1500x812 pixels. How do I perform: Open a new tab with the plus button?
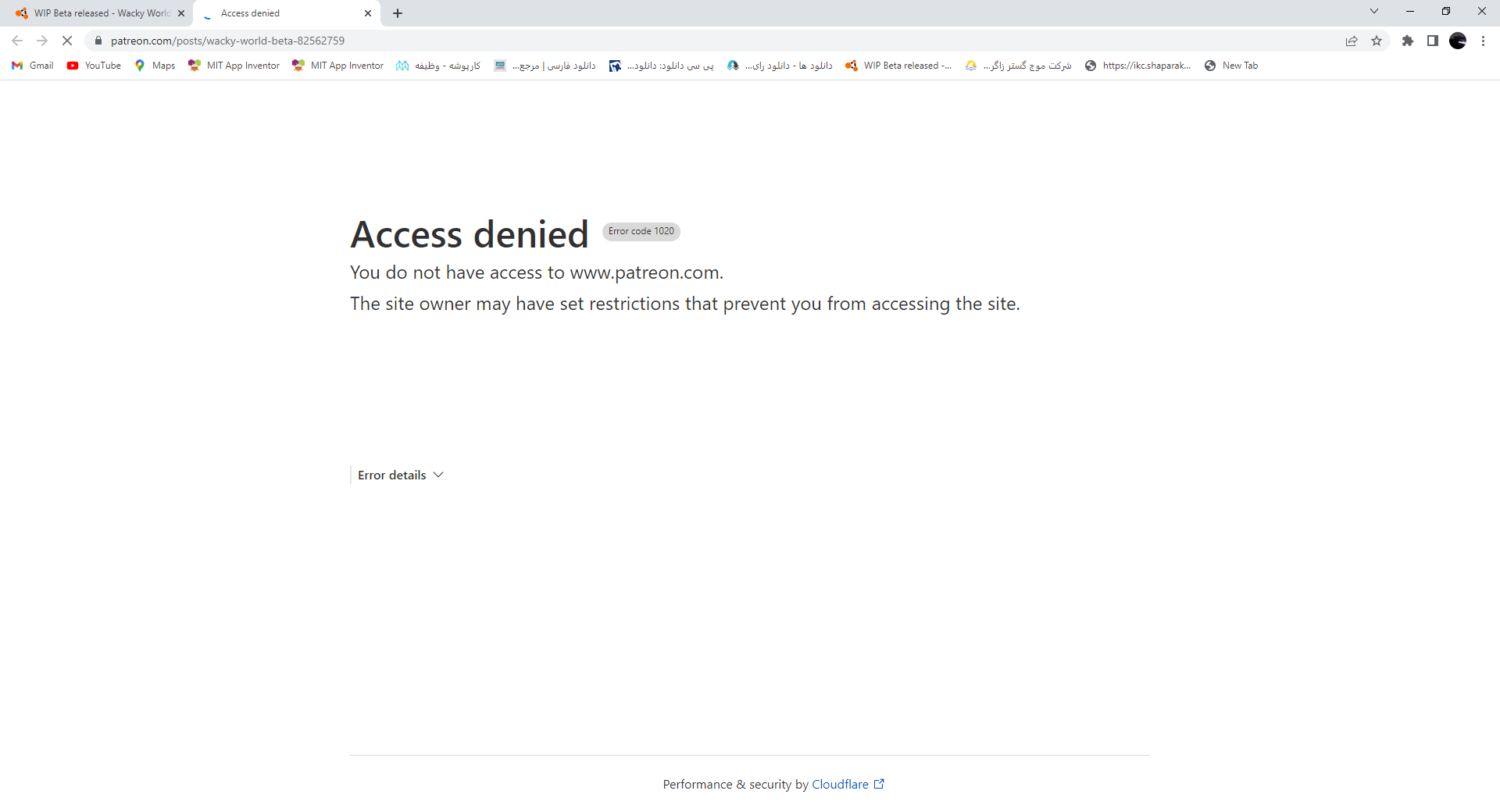[398, 13]
